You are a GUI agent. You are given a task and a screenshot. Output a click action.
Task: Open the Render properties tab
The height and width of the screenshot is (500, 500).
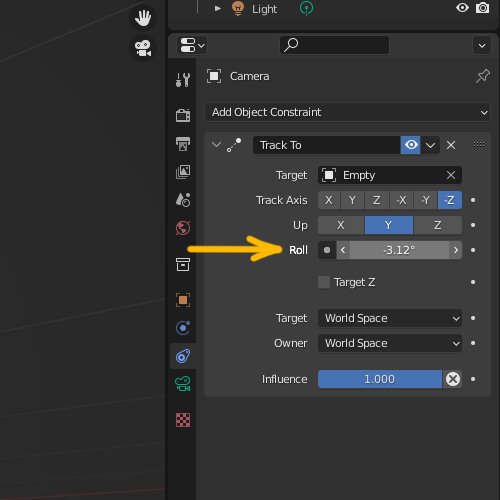tap(183, 115)
